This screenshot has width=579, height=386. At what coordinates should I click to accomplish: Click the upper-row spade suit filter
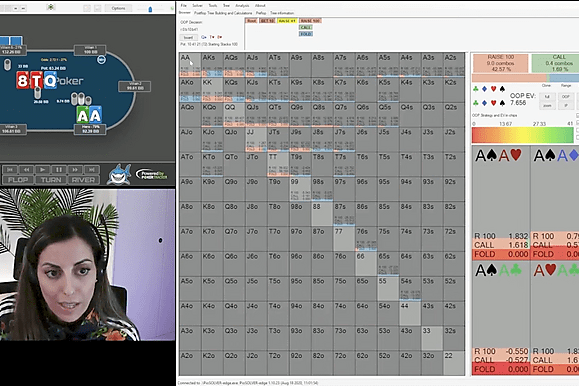click(502, 89)
